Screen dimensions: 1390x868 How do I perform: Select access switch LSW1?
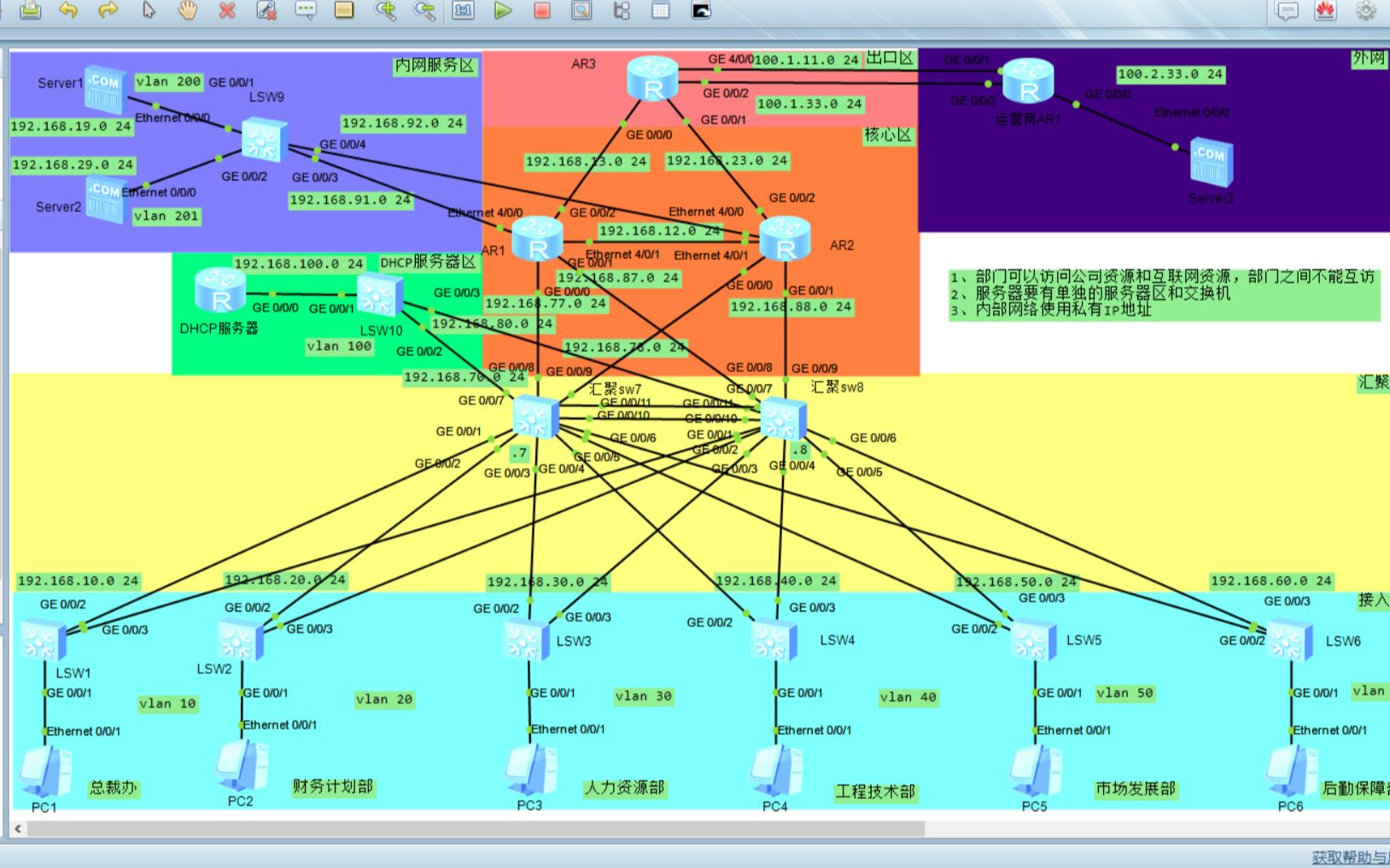coord(43,642)
